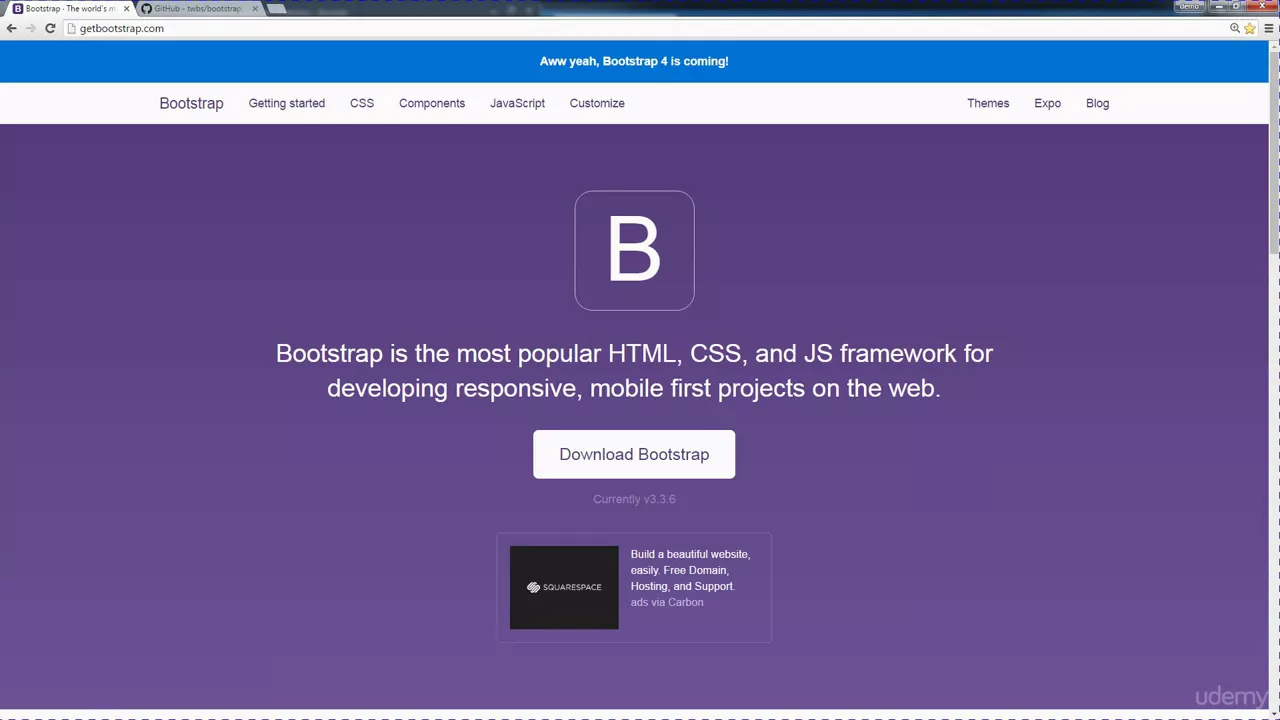Screen dimensions: 1280x720
Task: Open the Chrome hamburger menu
Action: (1269, 28)
